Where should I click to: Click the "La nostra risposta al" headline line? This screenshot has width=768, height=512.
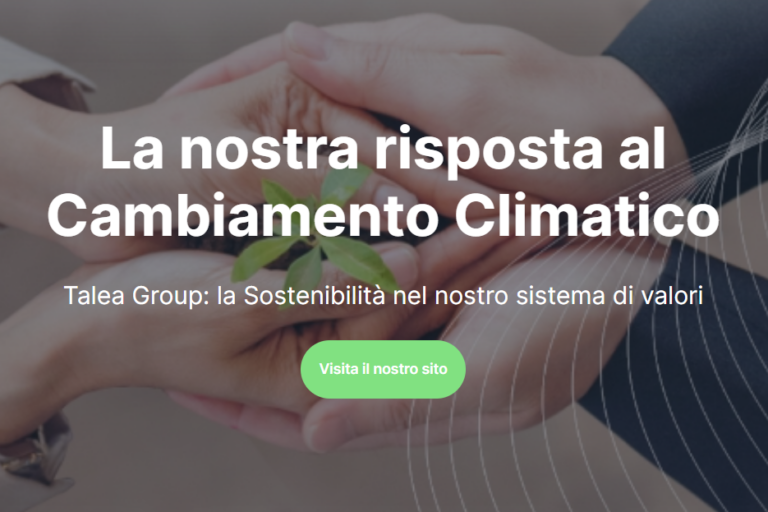(x=383, y=147)
